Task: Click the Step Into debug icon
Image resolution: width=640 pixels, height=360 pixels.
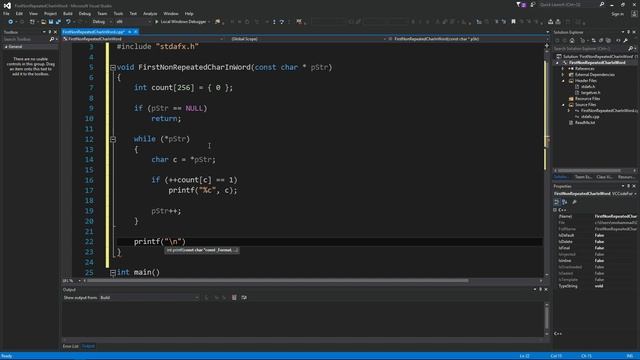Action: (x=274, y=22)
